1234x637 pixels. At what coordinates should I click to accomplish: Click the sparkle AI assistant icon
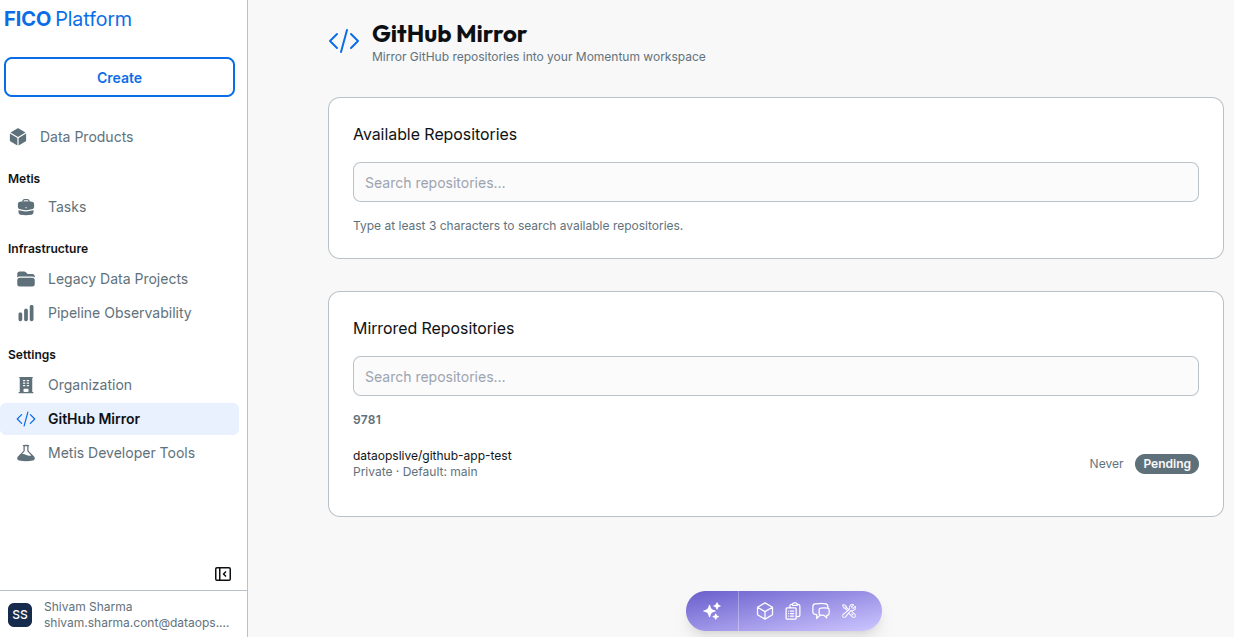[x=712, y=611]
